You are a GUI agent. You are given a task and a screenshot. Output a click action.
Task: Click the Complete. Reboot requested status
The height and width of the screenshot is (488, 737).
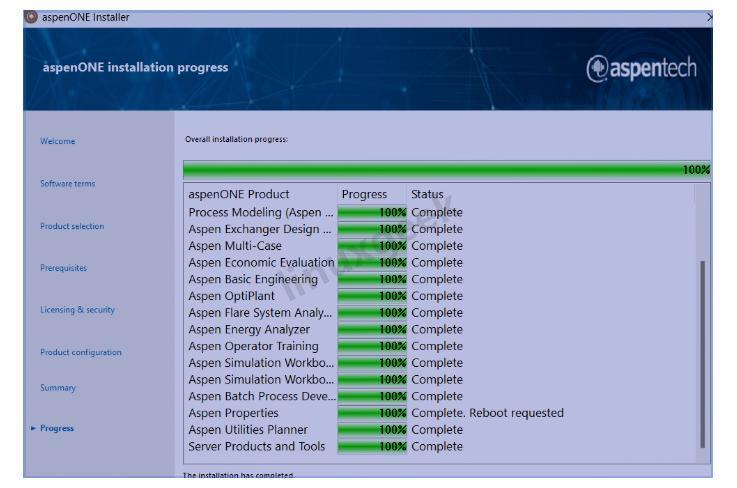(x=487, y=413)
